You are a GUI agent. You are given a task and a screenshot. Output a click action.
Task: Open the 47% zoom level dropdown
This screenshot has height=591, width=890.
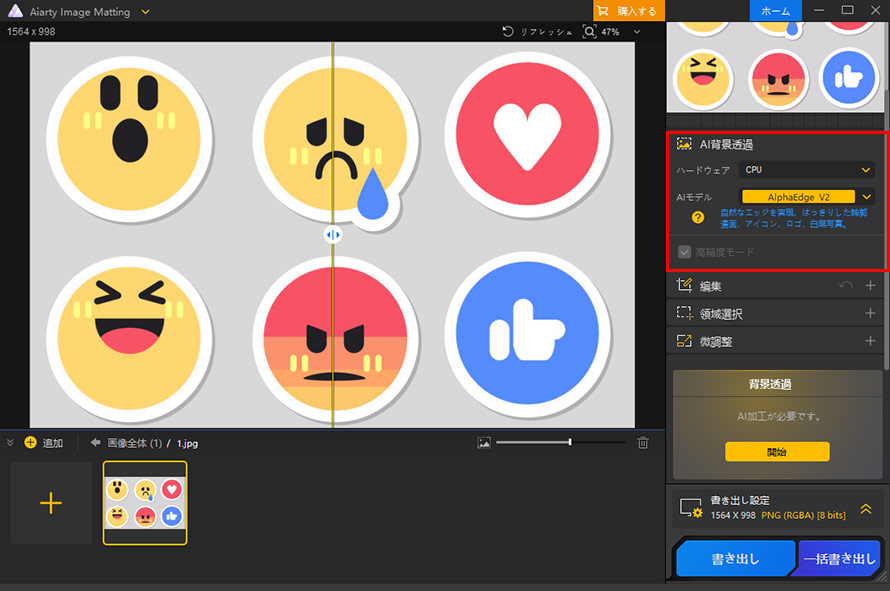tap(637, 32)
